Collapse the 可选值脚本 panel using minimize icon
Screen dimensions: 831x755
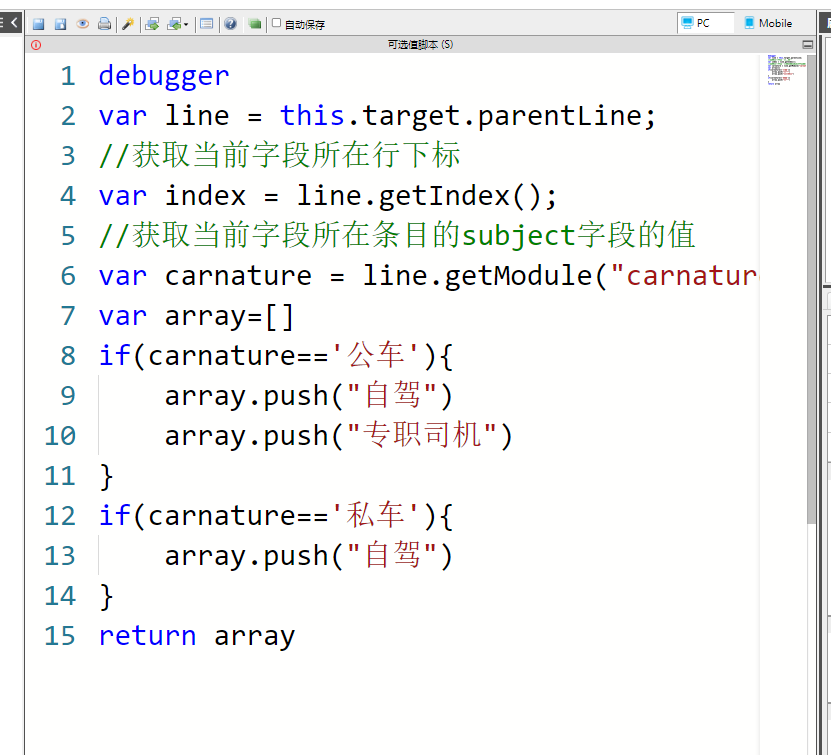[808, 45]
